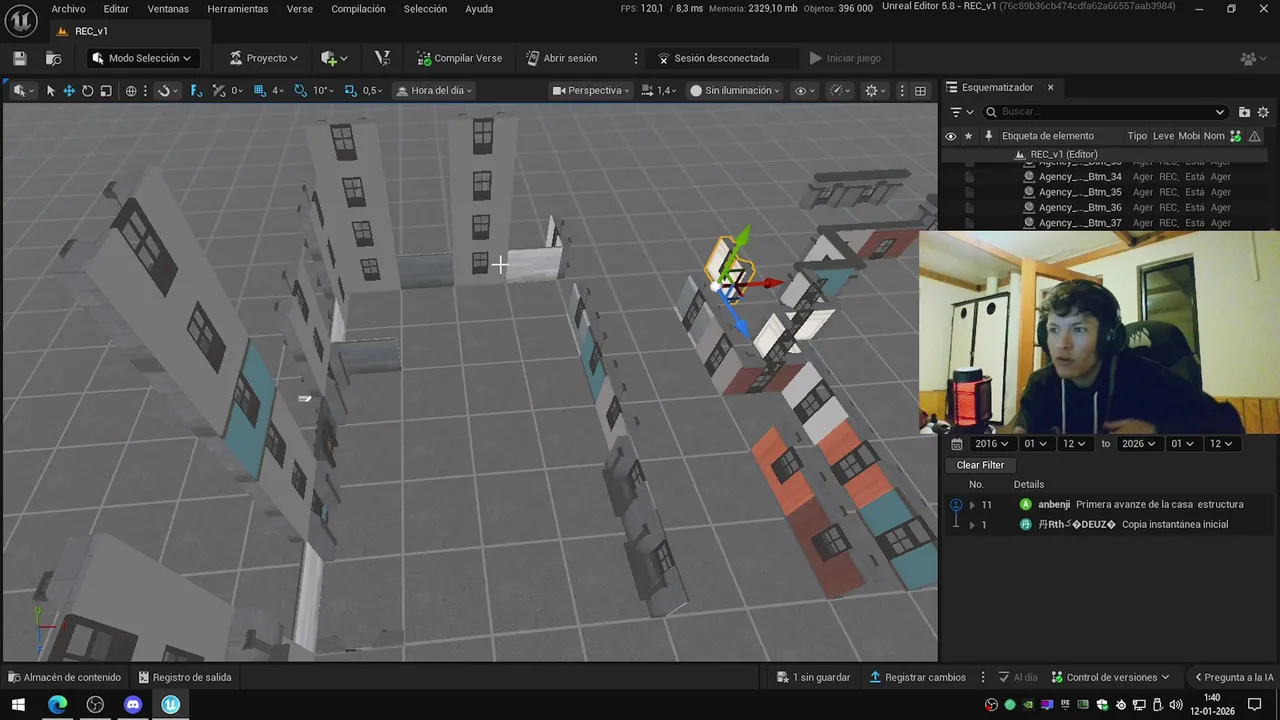Image resolution: width=1280 pixels, height=720 pixels.
Task: Open Control de versiones dropdown
Action: pyautogui.click(x=1109, y=678)
